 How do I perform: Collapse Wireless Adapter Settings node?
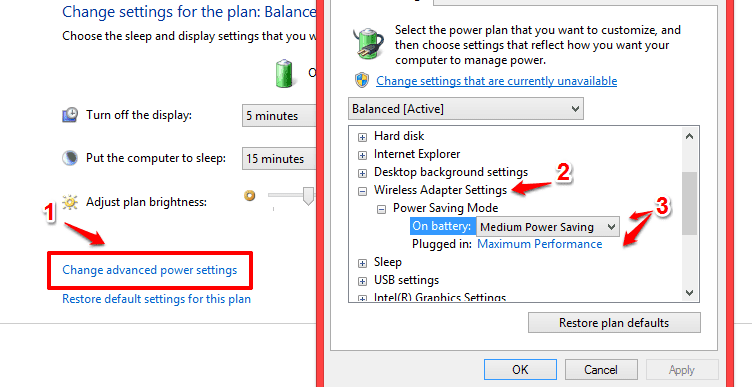coord(363,191)
